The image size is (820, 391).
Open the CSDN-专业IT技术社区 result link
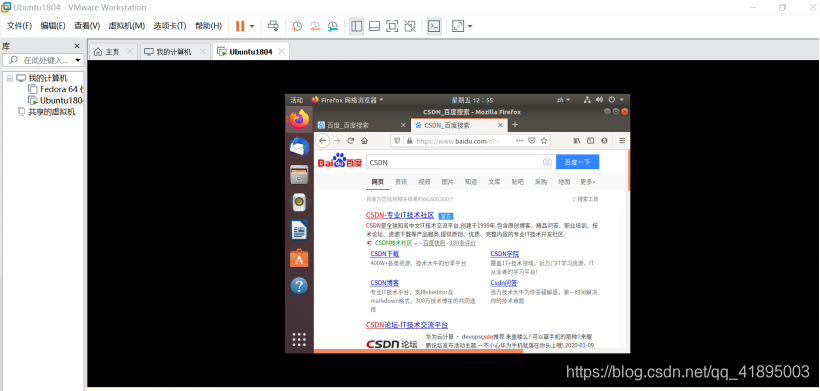[x=400, y=215]
